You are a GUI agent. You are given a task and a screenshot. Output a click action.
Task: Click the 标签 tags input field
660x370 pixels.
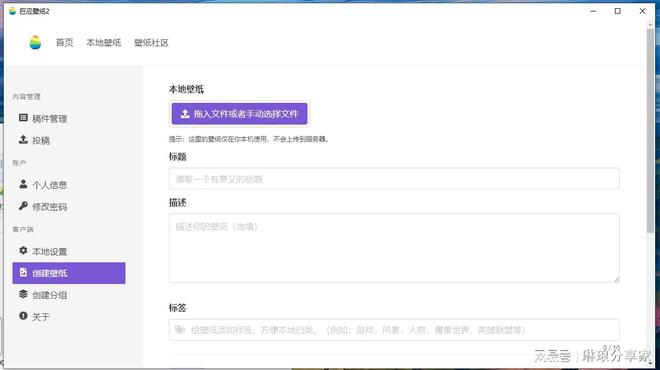click(394, 330)
